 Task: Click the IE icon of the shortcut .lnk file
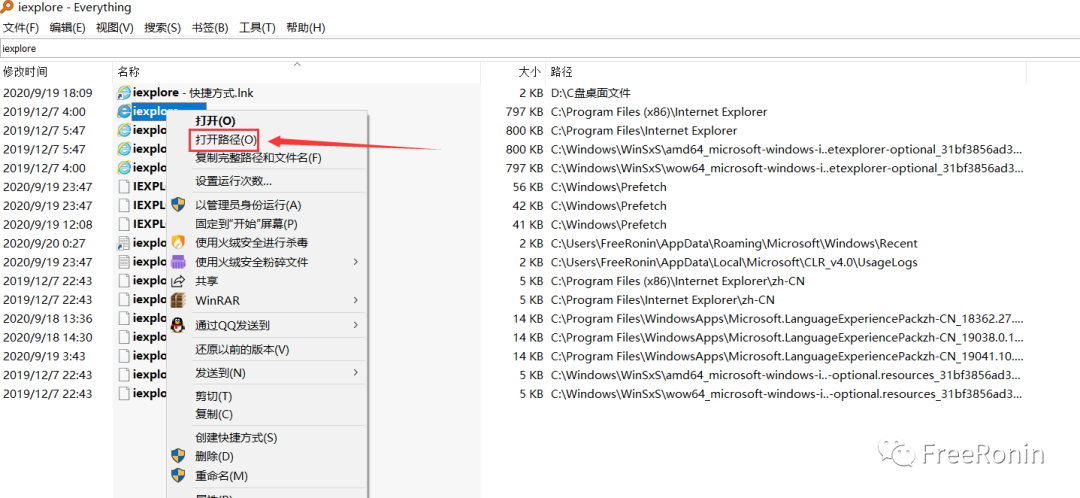(x=124, y=92)
